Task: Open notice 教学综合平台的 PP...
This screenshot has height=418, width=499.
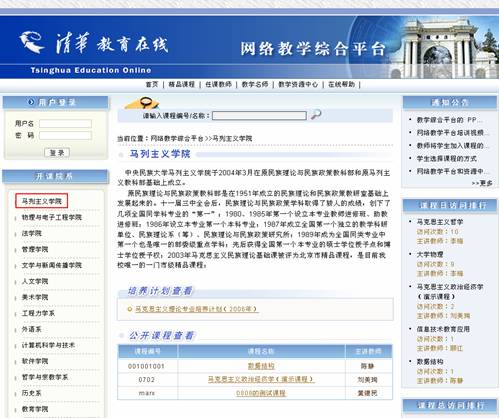Action: click(449, 120)
